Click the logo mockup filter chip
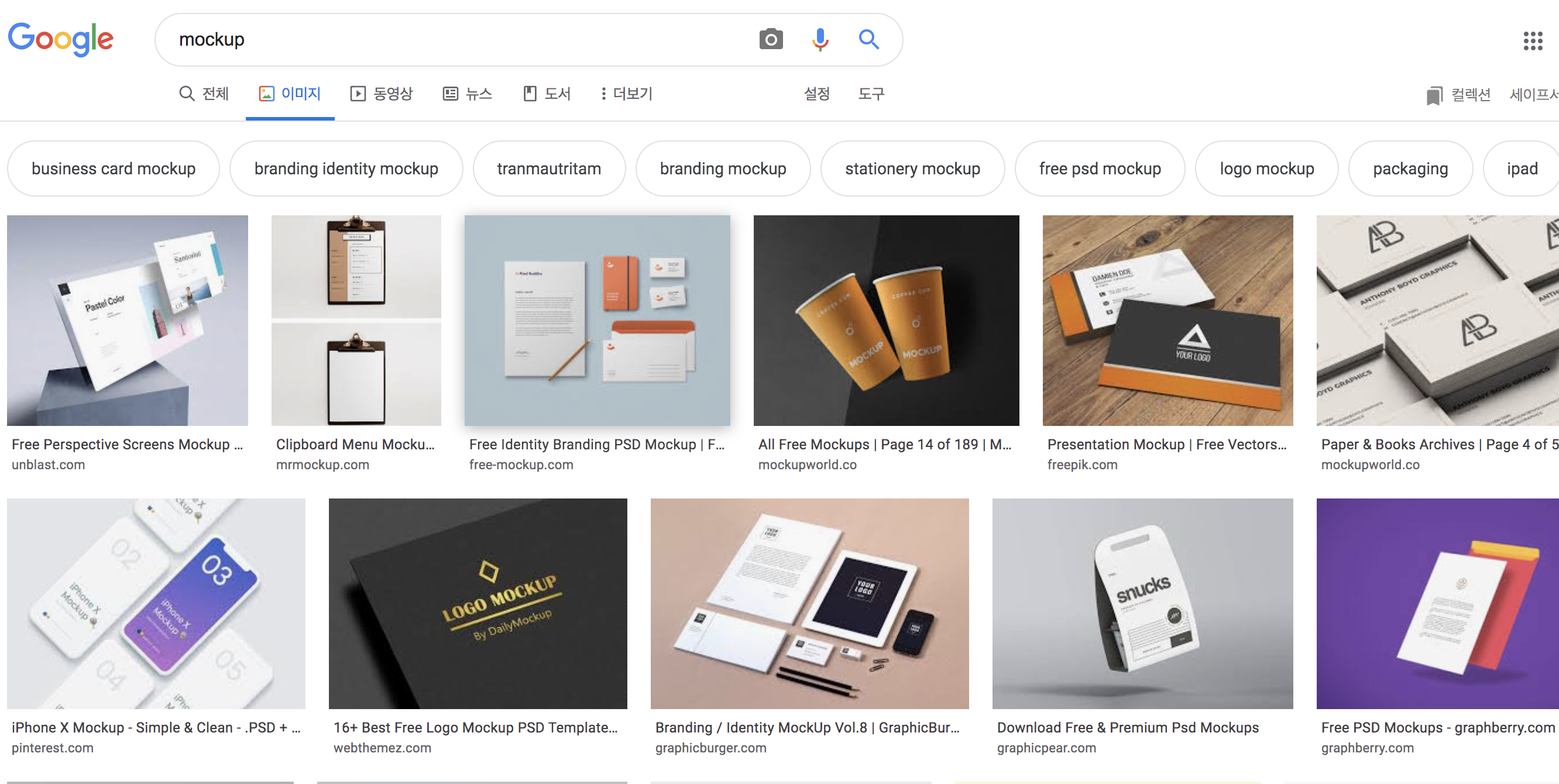 [1266, 169]
